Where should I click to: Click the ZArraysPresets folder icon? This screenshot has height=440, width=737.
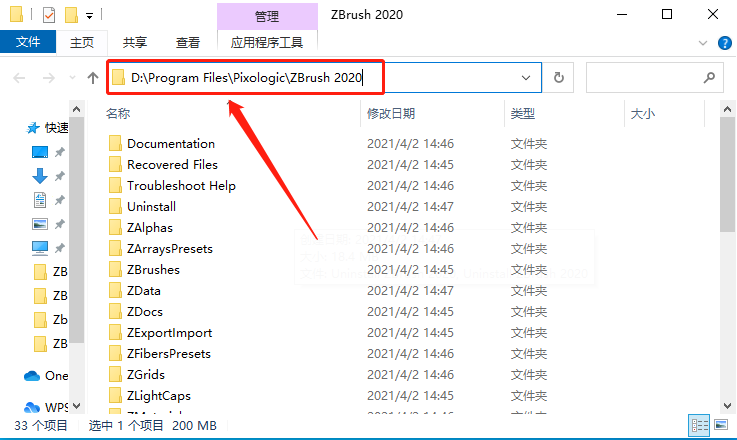(x=115, y=249)
